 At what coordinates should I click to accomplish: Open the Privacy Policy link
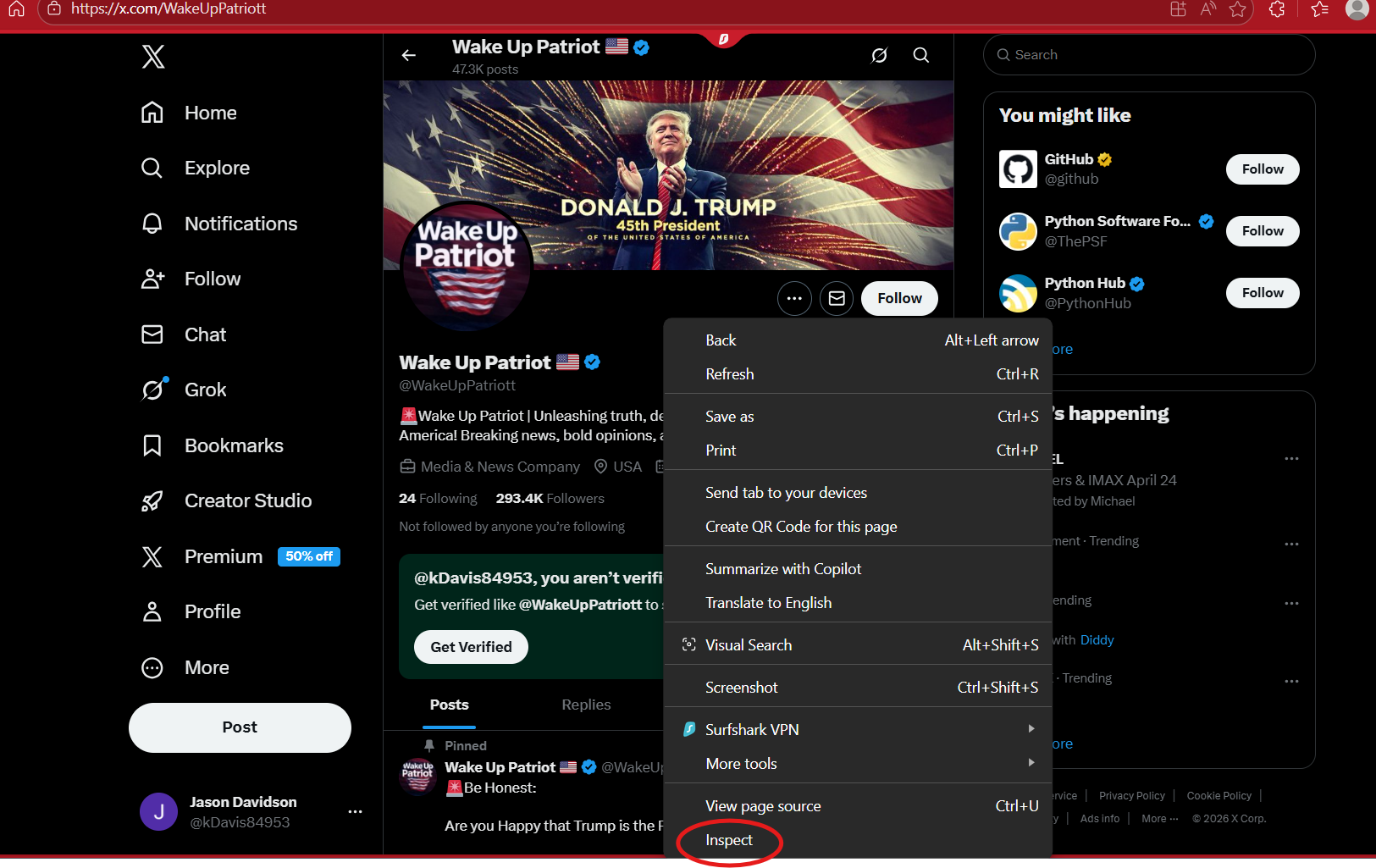click(x=1131, y=795)
